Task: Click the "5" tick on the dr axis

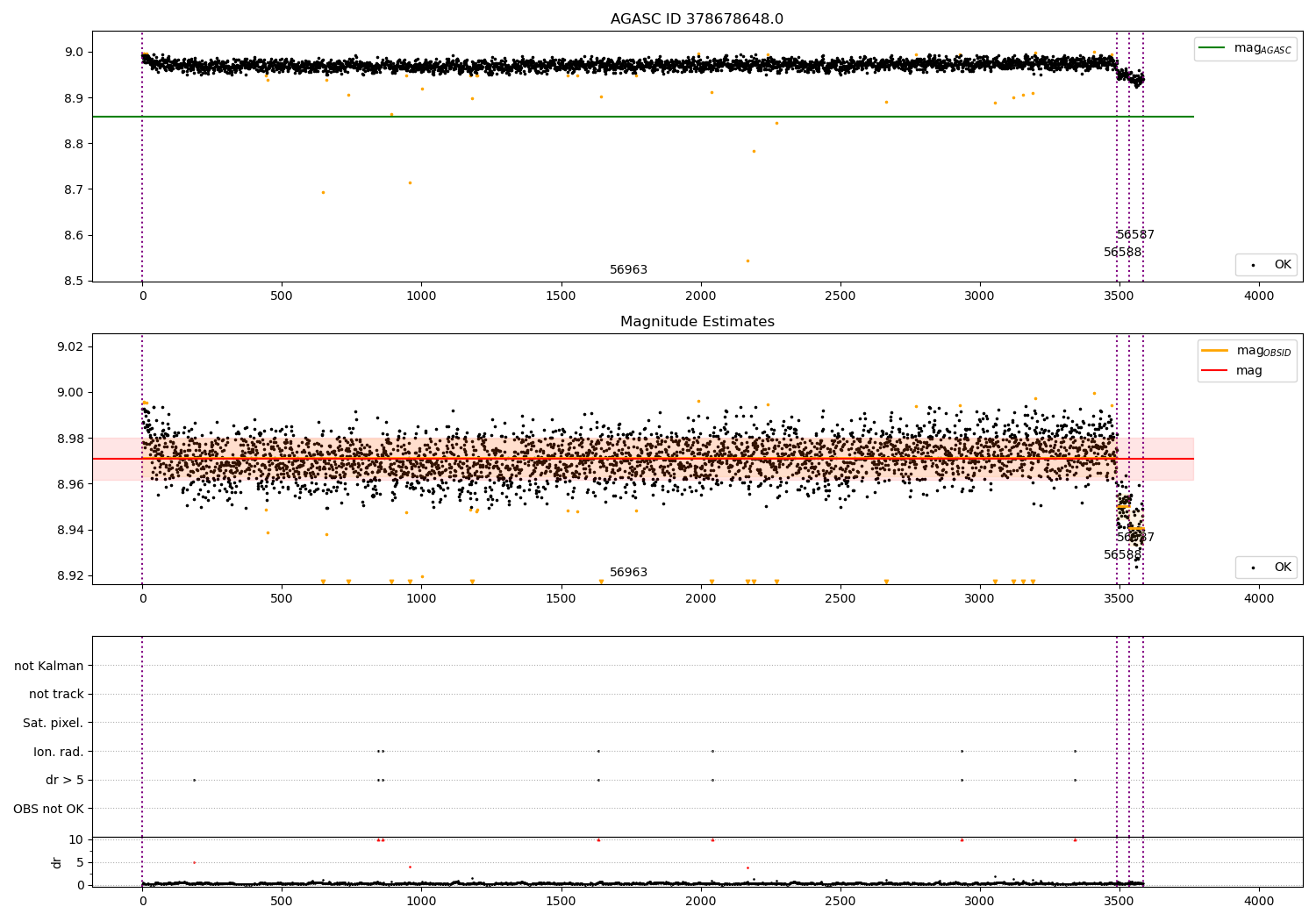Action: click(80, 862)
